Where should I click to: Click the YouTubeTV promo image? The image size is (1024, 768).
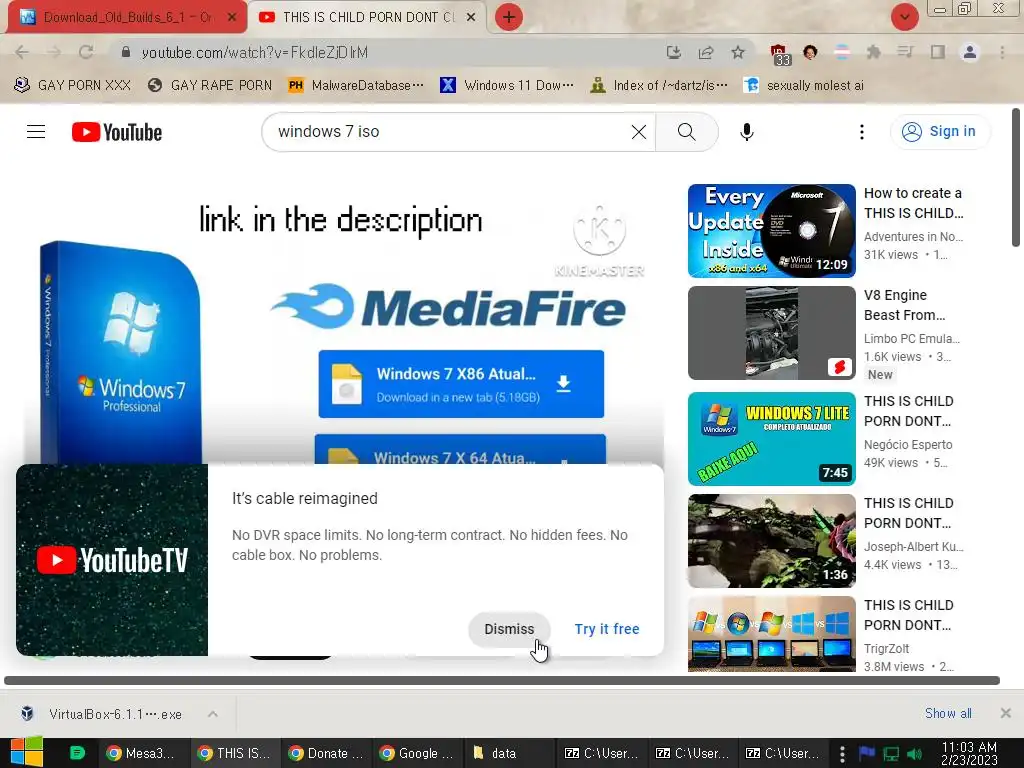click(112, 560)
